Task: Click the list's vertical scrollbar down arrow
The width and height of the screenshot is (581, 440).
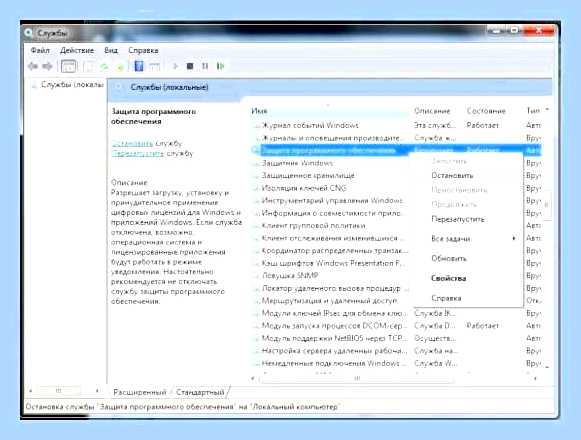Action: 547,366
